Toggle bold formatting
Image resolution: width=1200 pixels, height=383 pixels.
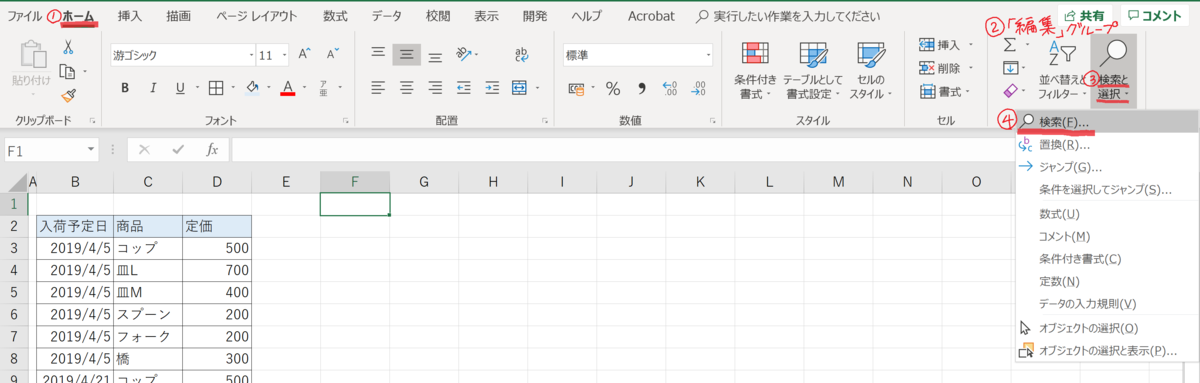tap(126, 88)
